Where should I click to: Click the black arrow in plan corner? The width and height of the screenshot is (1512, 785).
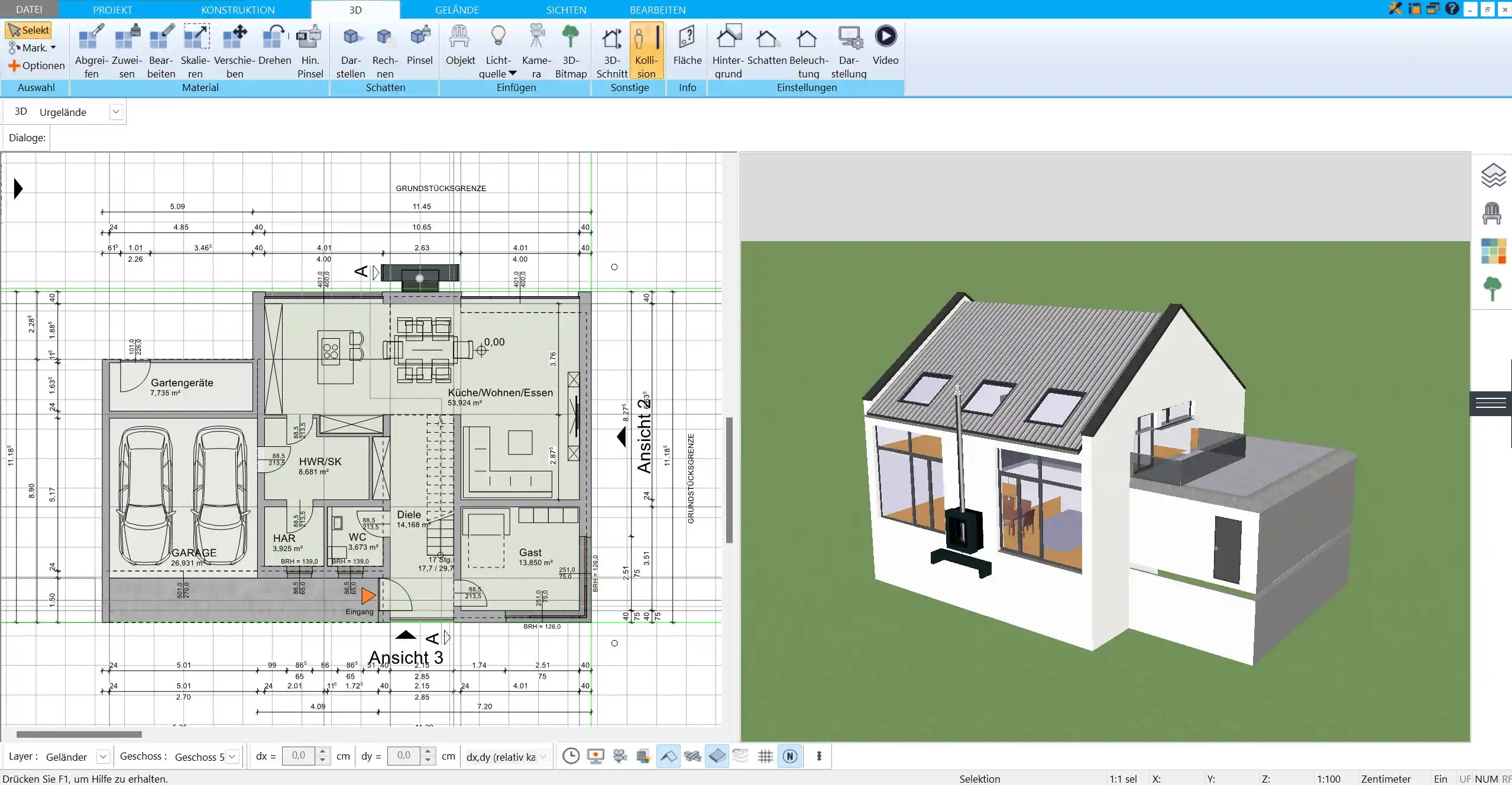(x=18, y=189)
